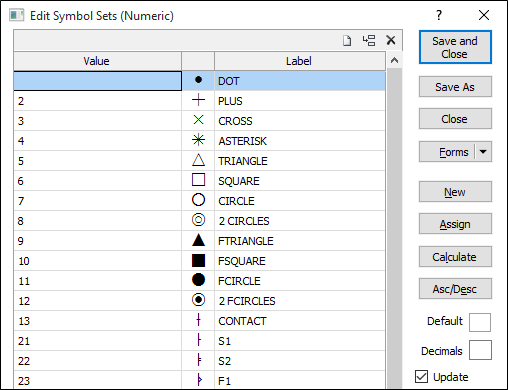508x390 pixels.
Task: Click the Assign button
Action: [x=455, y=224]
